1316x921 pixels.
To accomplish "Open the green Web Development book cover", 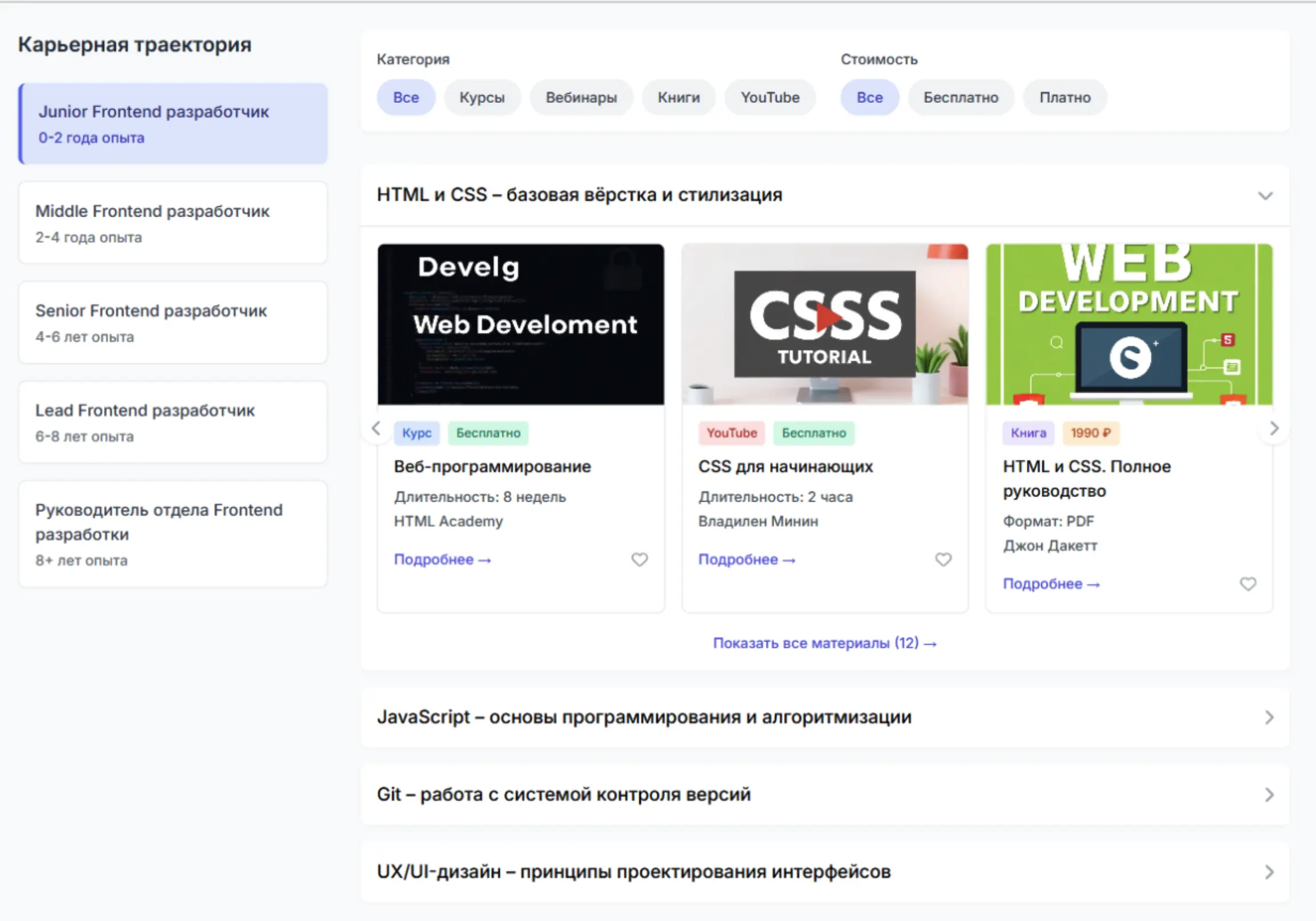I will click(x=1129, y=324).
